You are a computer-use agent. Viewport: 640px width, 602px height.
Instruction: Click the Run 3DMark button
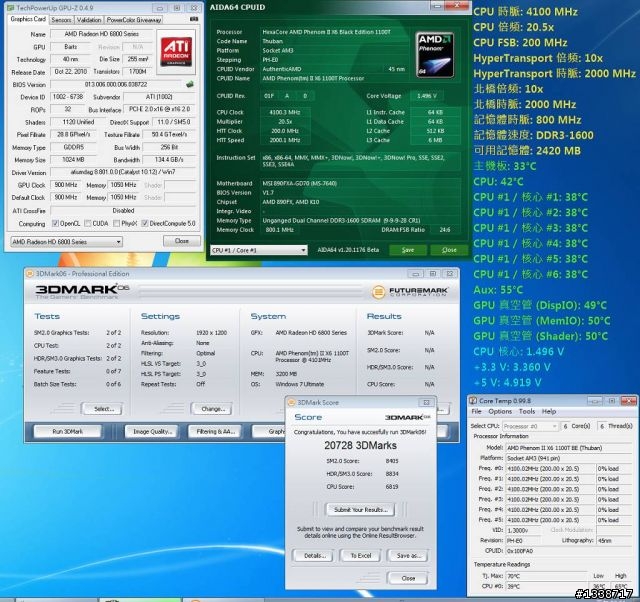(67, 431)
